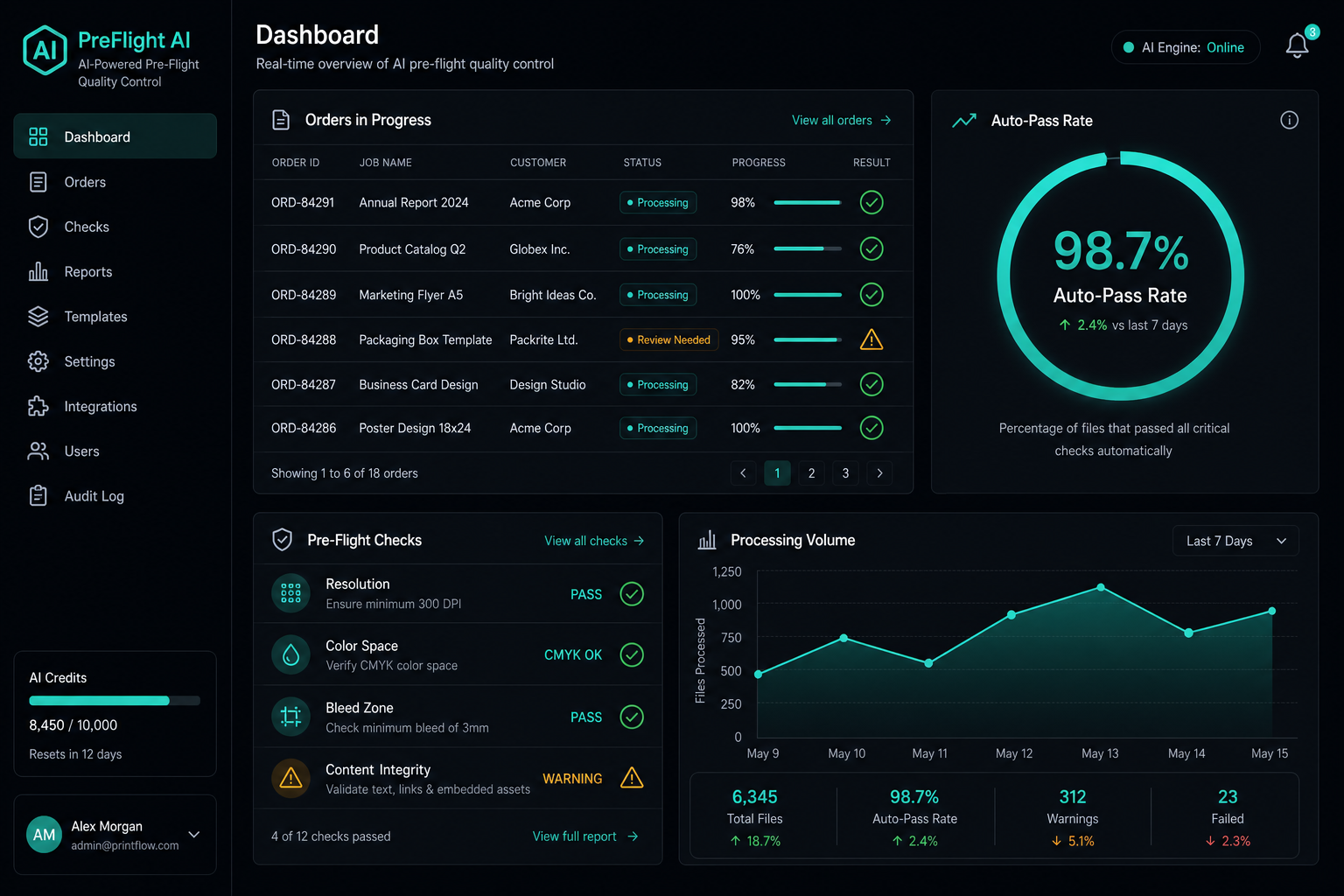Click the Pre-Flight Checks shield header icon
The image size is (1344, 896).
click(x=282, y=540)
